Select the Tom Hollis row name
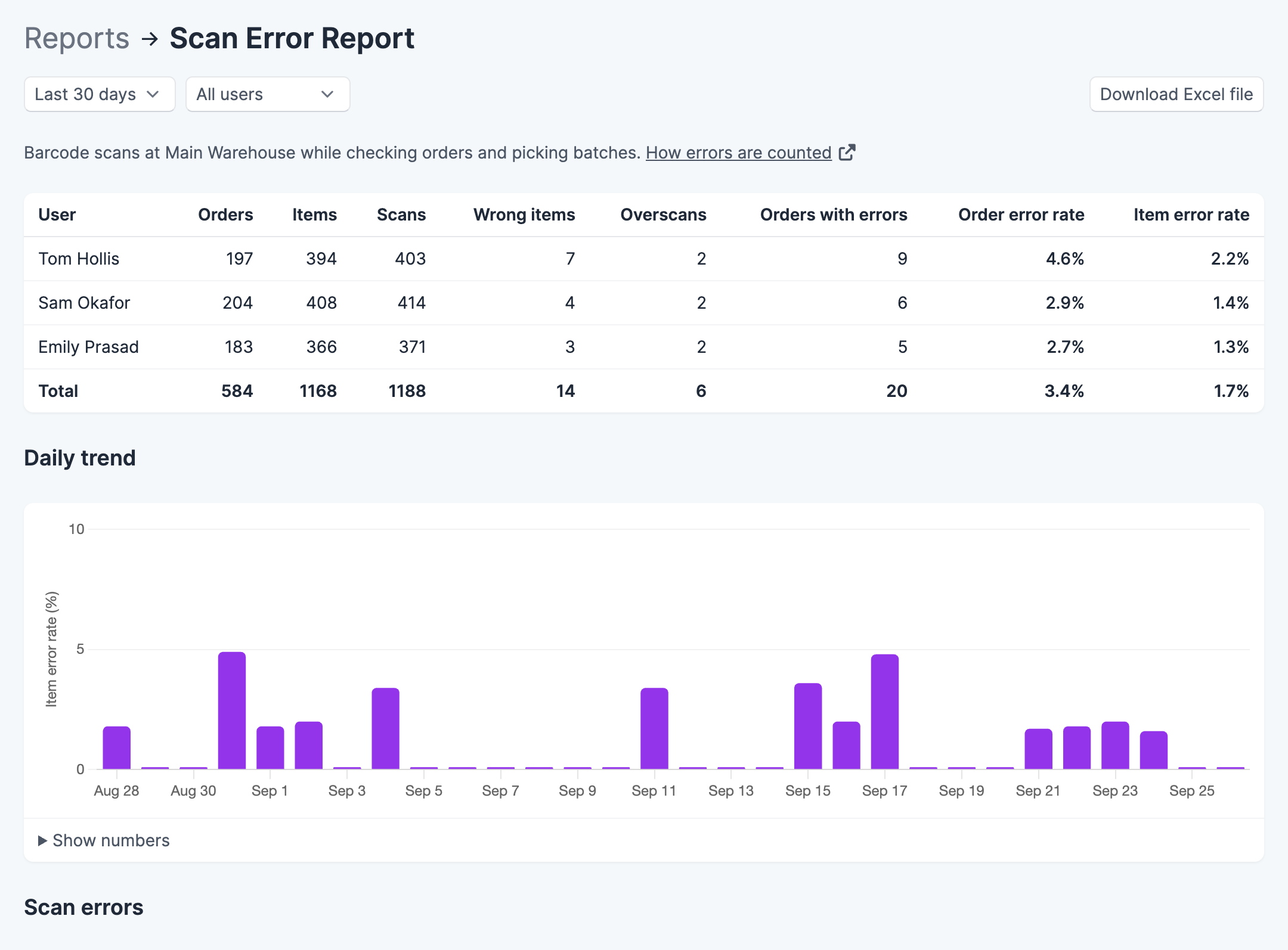 click(x=79, y=259)
